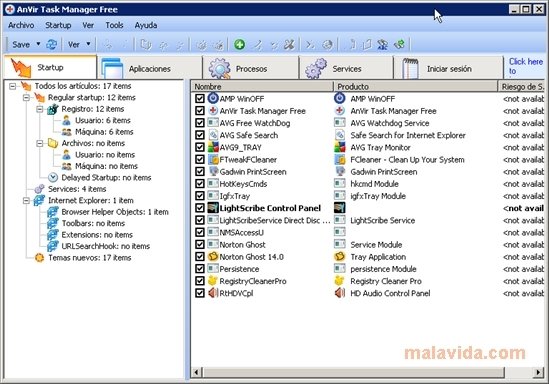Image resolution: width=549 pixels, height=384 pixels.
Task: Click the horizontal scrollbar left arrow
Action: (x=197, y=372)
